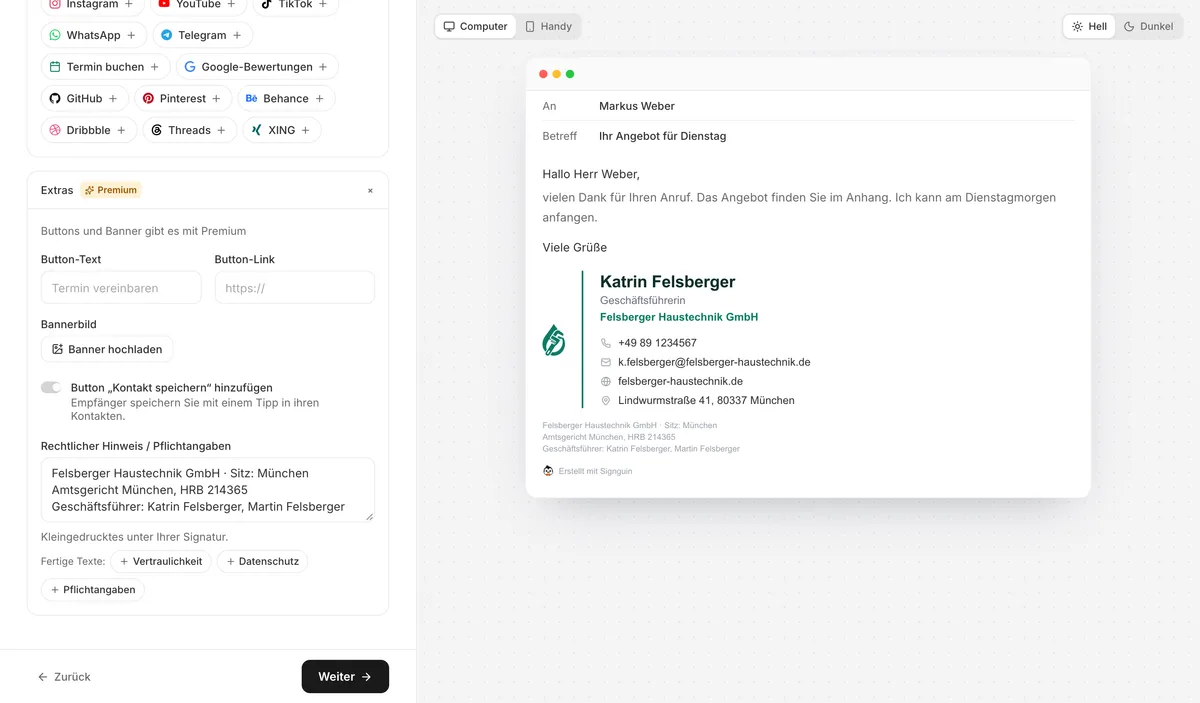The width and height of the screenshot is (1200, 703).
Task: Add Dribbble chip
Action: tap(89, 130)
